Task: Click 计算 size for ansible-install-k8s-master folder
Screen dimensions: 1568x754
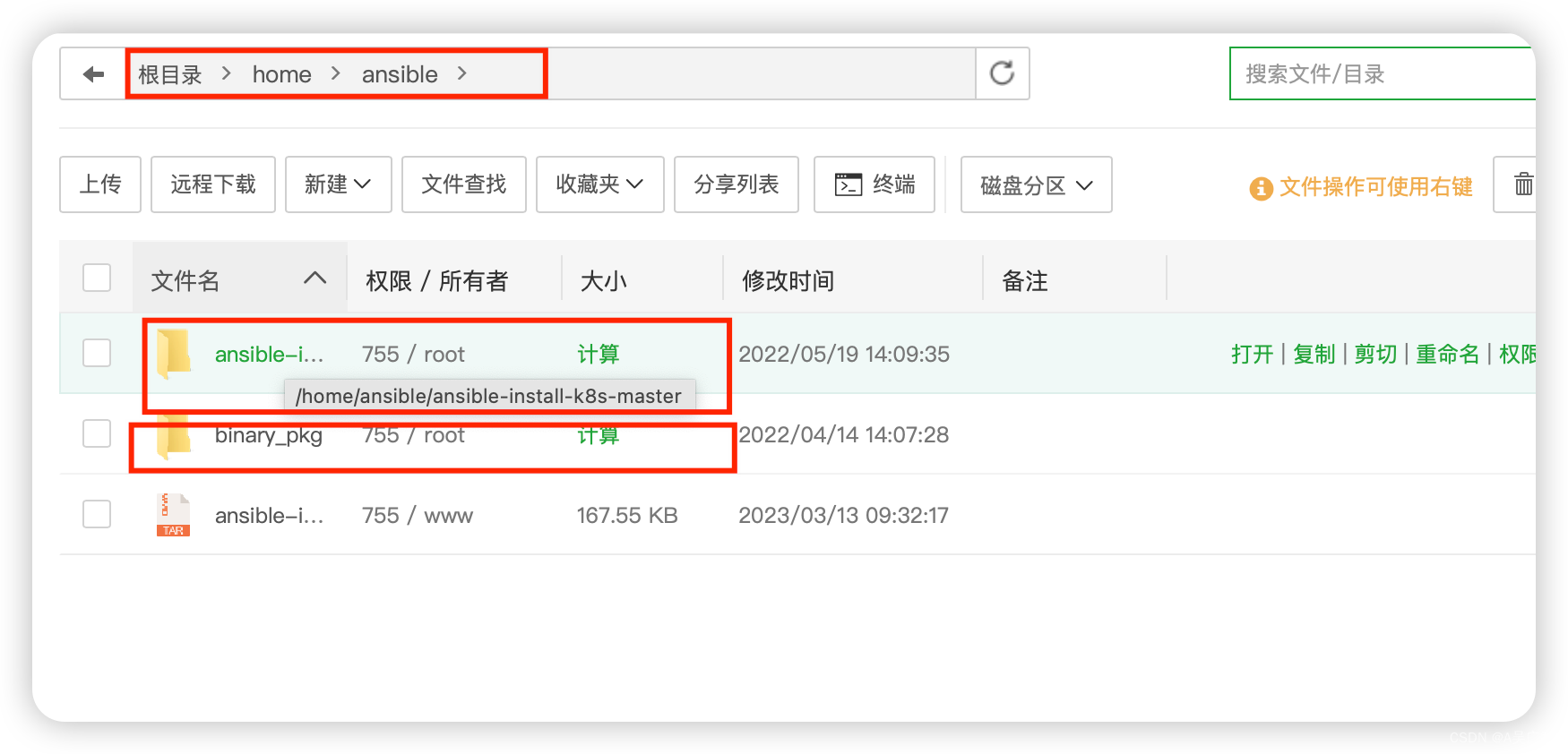Action: click(598, 354)
